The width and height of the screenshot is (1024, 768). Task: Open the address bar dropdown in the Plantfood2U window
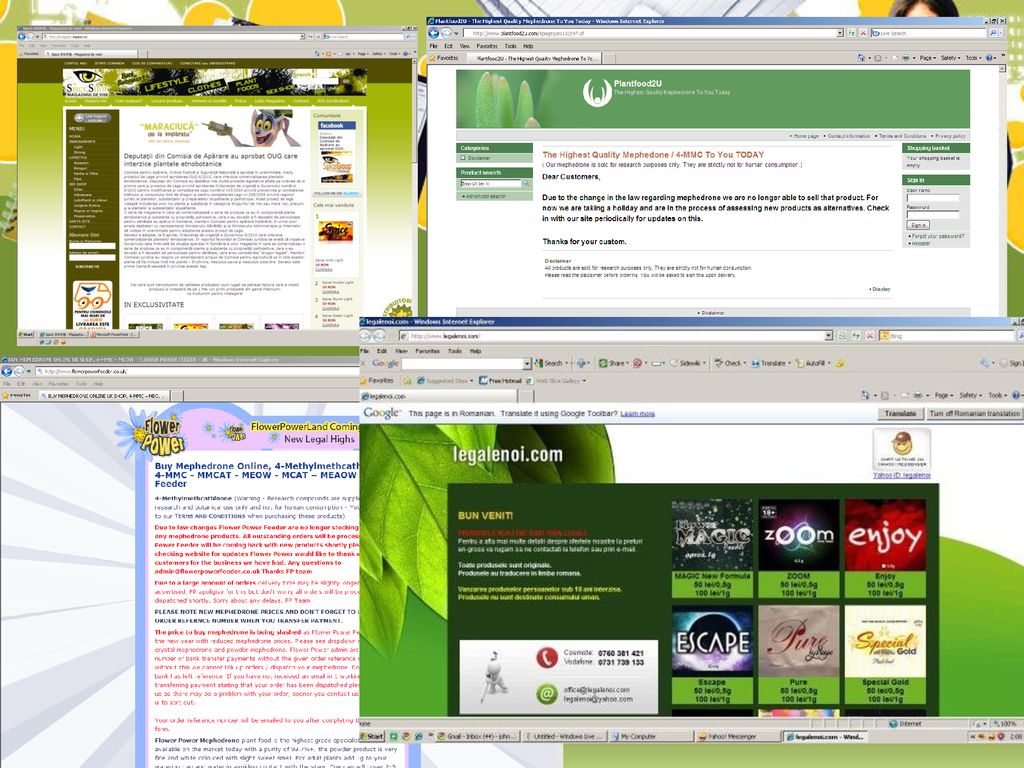(840, 33)
